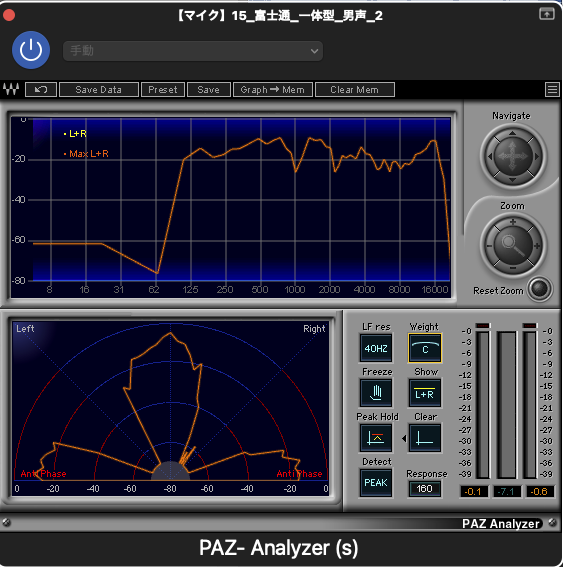This screenshot has width=563, height=567.
Task: Click the L+R legend label
Action: 77,134
